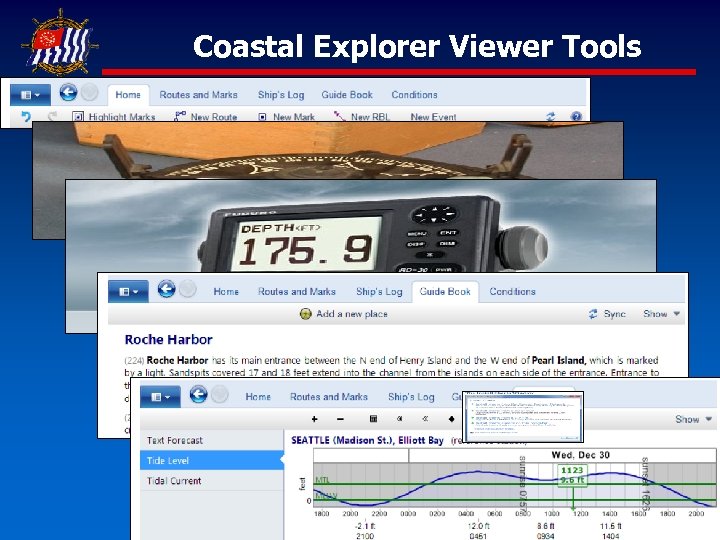
Task: Open Ship's Log in Guide Book window
Action: tap(379, 292)
